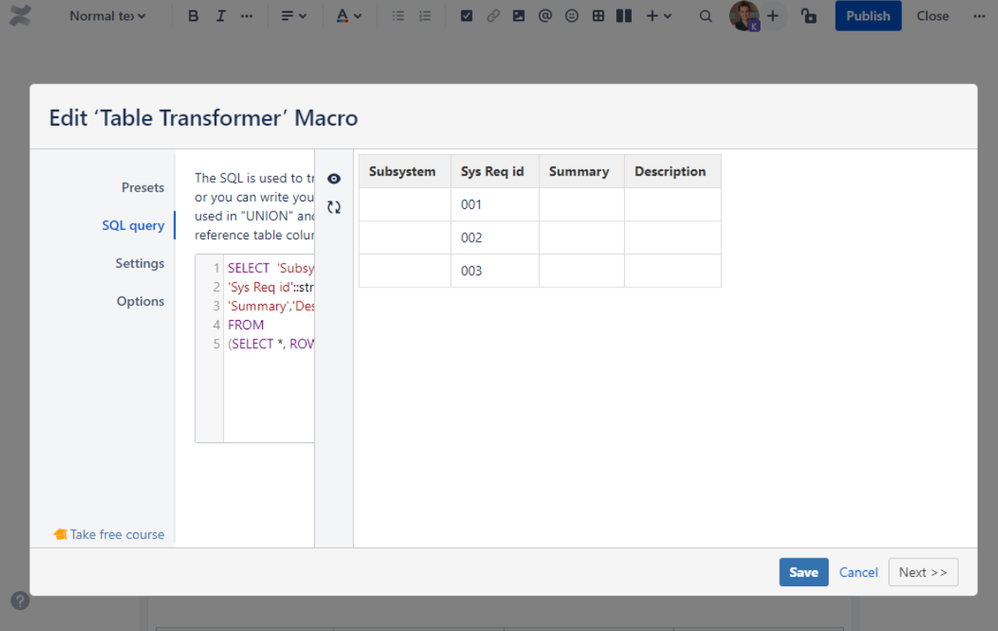Toggle the preview eye icon
998x631 pixels.
(334, 179)
